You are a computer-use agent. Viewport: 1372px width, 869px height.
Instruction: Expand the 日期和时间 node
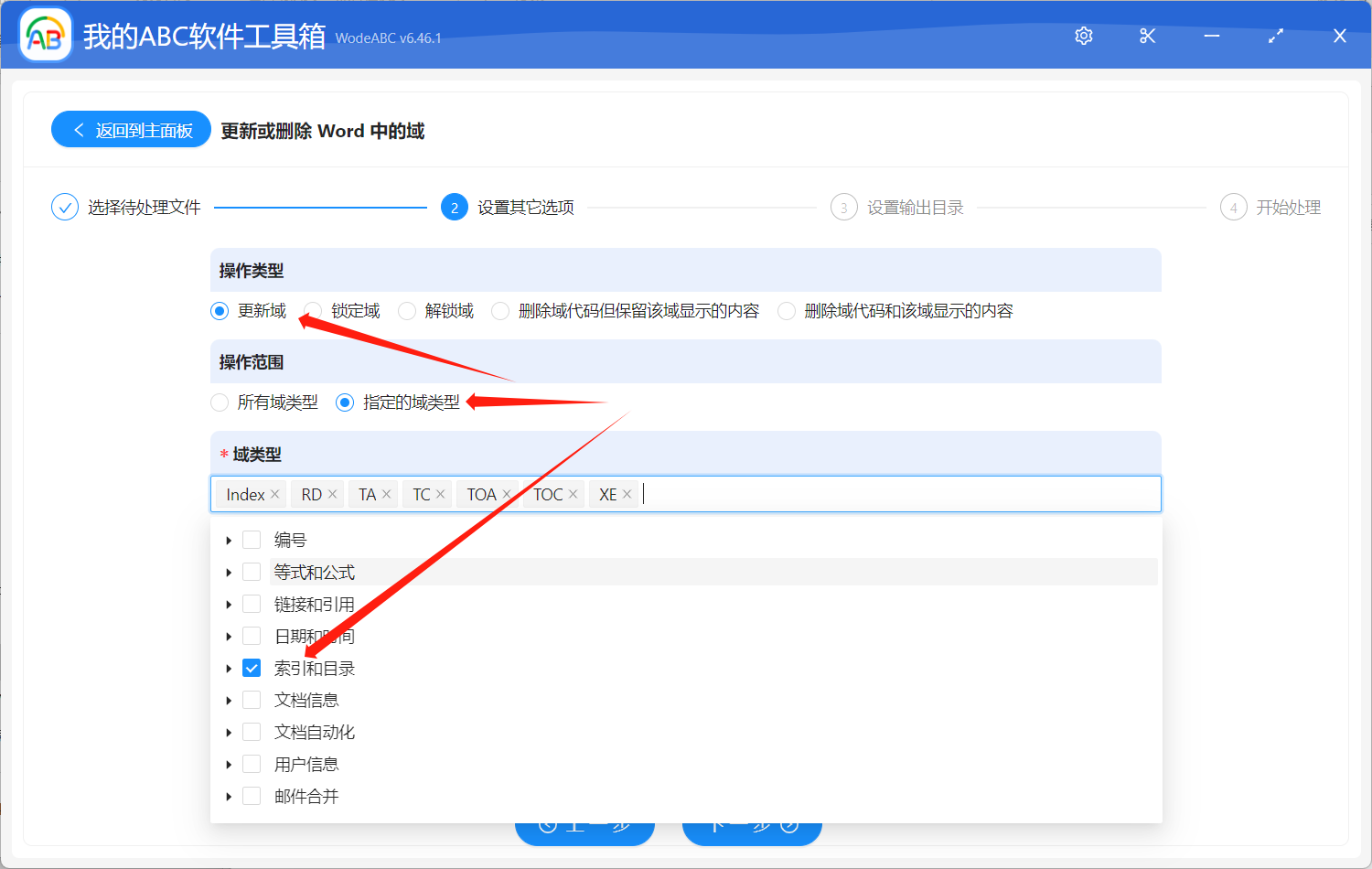(228, 635)
